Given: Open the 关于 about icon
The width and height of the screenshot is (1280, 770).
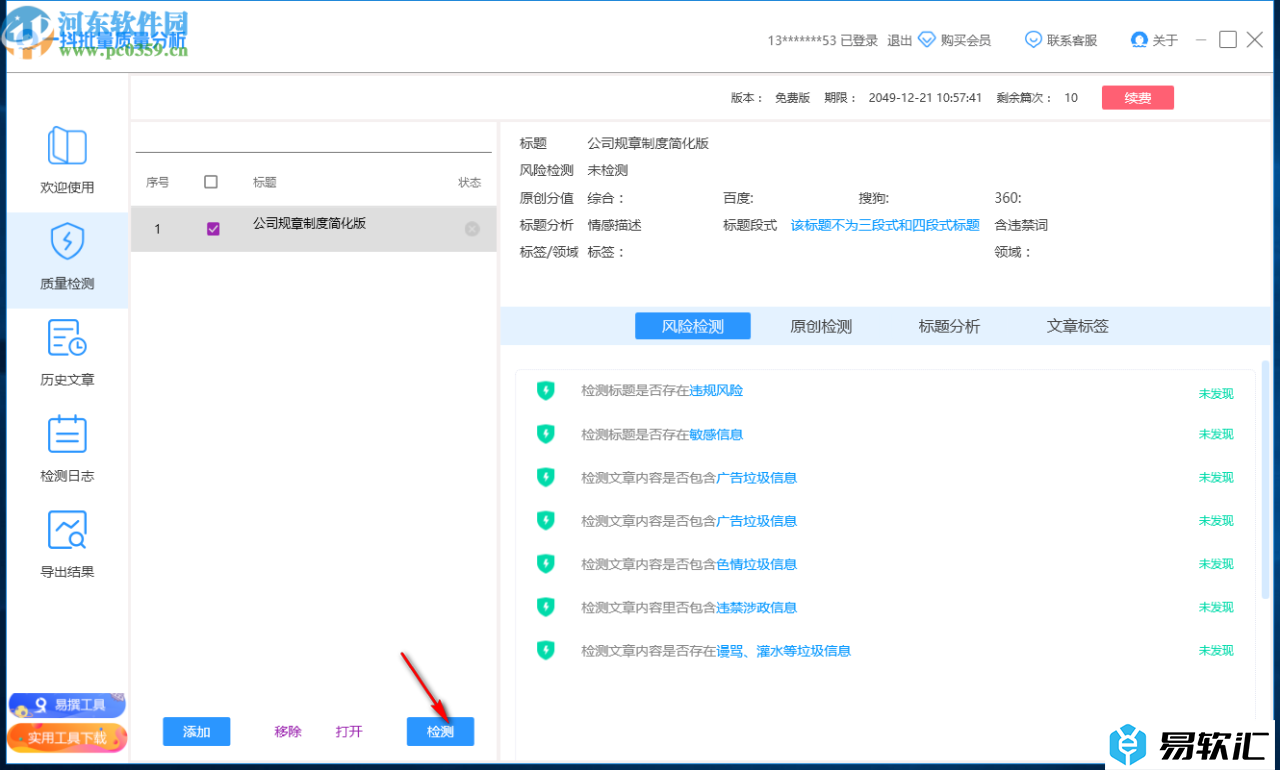Looking at the screenshot, I should pos(1139,40).
